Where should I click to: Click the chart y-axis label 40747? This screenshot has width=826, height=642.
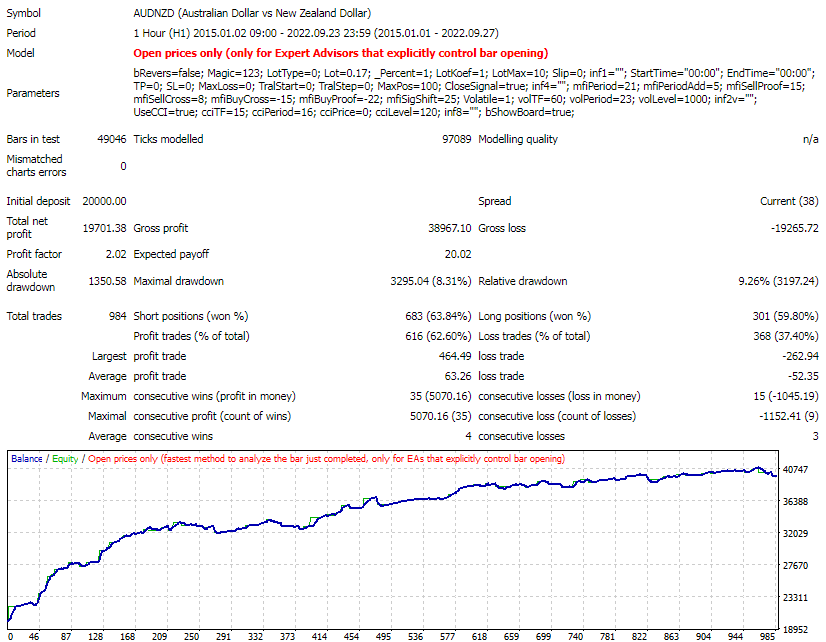click(795, 470)
